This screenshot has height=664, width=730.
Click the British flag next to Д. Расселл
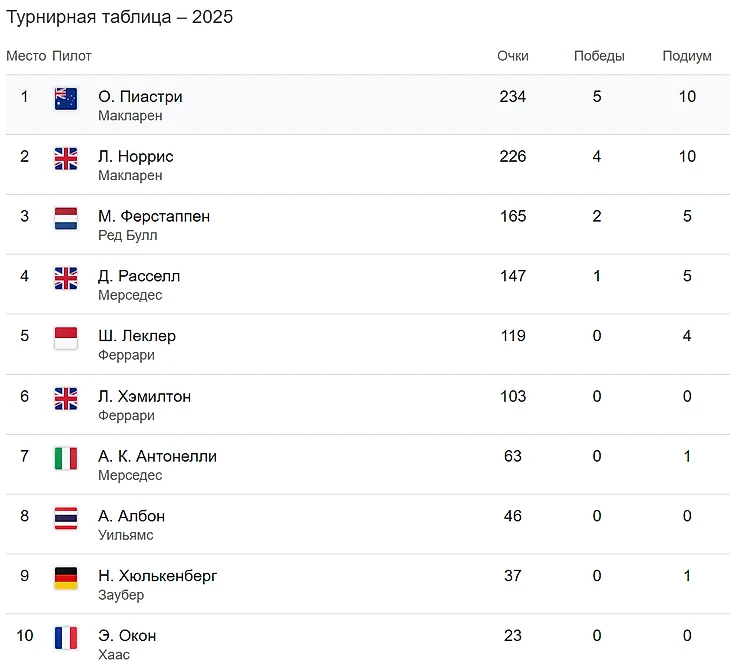click(x=66, y=278)
